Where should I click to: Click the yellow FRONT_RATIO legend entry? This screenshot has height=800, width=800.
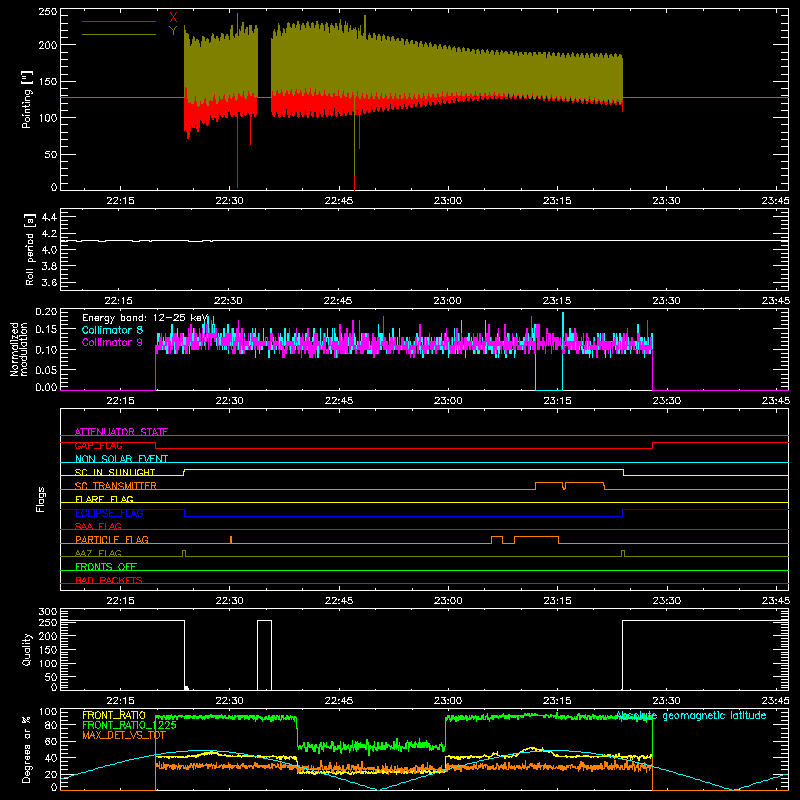[114, 715]
